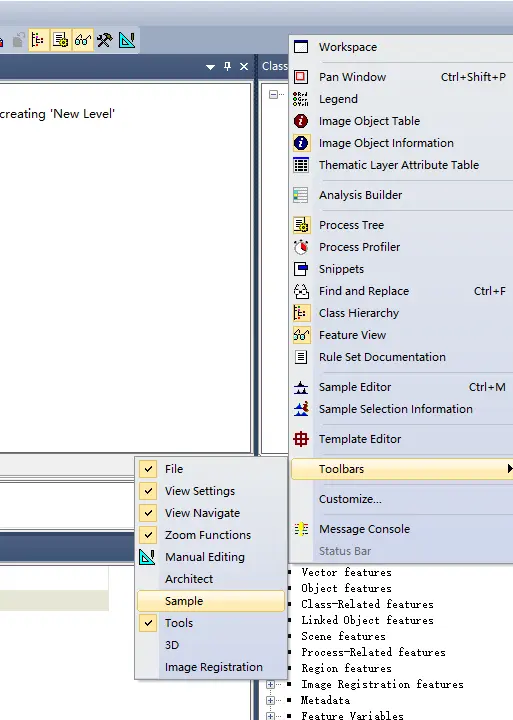Toggle the Zoom Functions toolbar checkmark

coord(148,535)
